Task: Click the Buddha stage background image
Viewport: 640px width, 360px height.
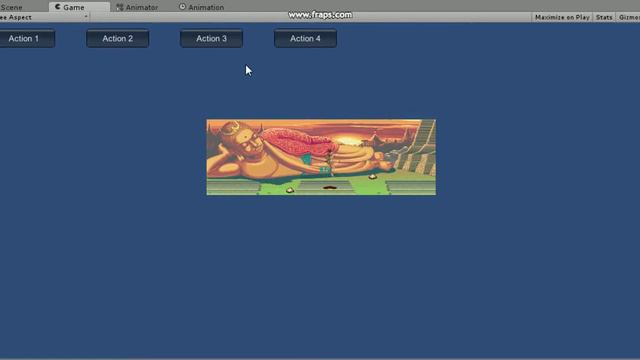Action: coord(321,157)
